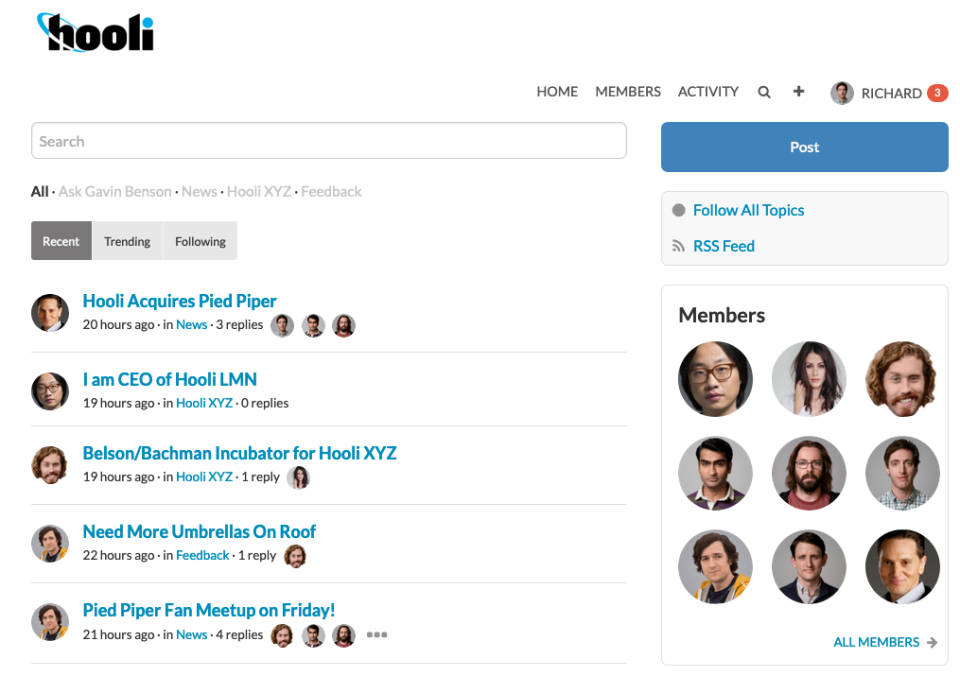This screenshot has width=960, height=676.
Task: Open the Need More Umbrellas On Roof topic
Action: 199,531
